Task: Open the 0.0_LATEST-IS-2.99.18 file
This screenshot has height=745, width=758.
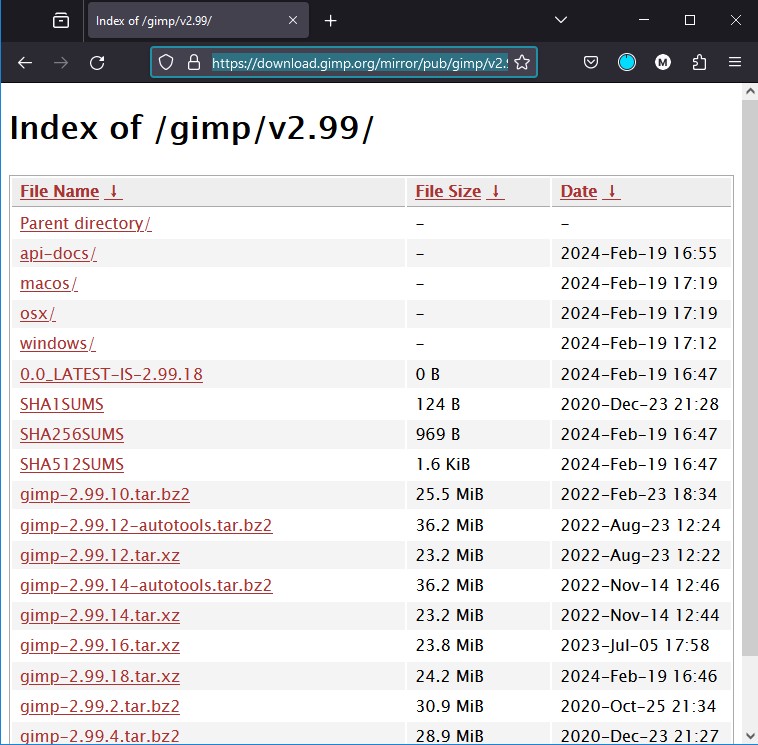Action: (111, 374)
